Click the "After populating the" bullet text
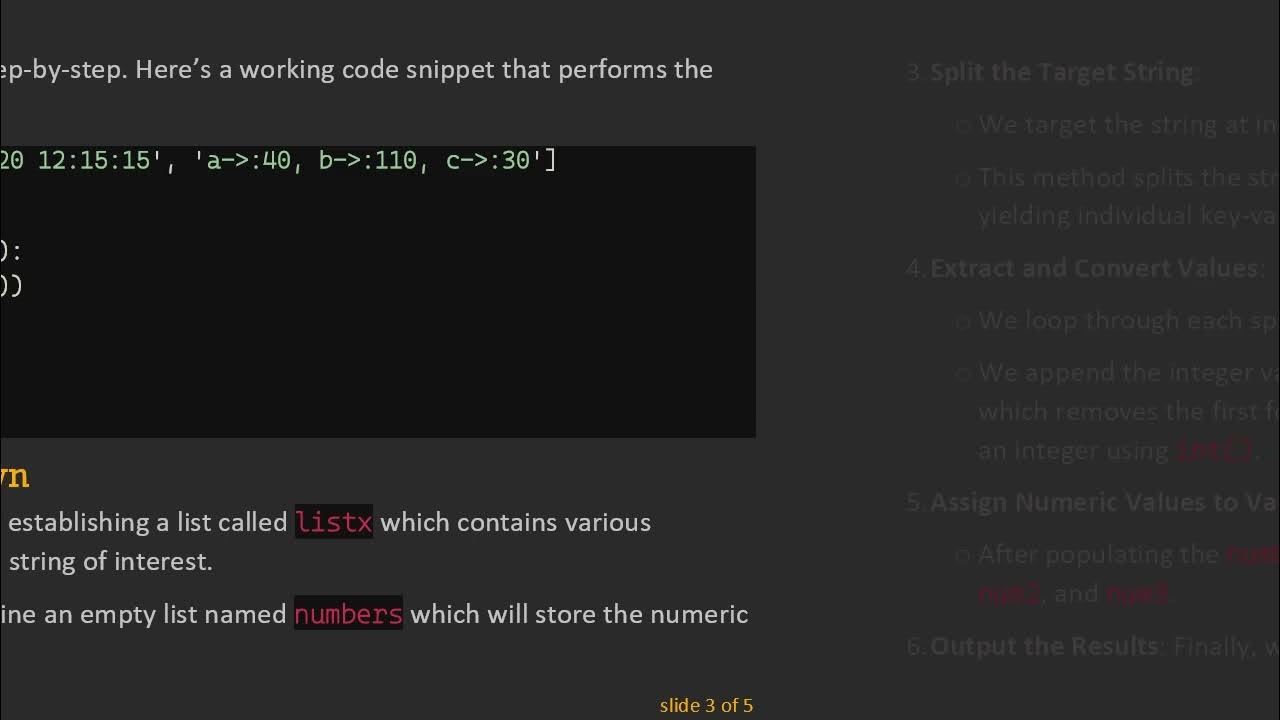The width and height of the screenshot is (1280, 720). 1098,554
